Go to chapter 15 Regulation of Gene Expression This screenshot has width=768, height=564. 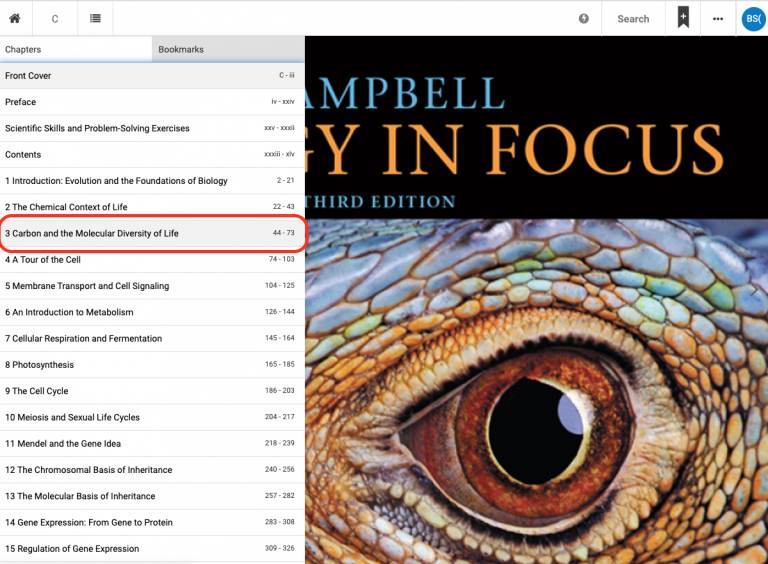(x=150, y=549)
